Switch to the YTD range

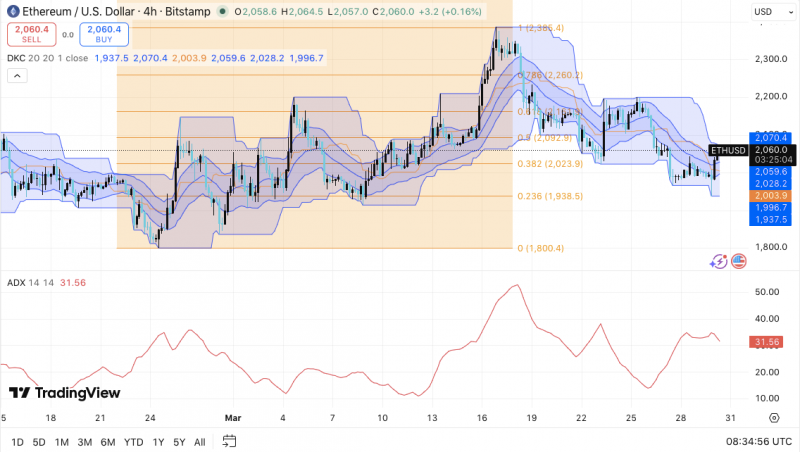point(134,442)
